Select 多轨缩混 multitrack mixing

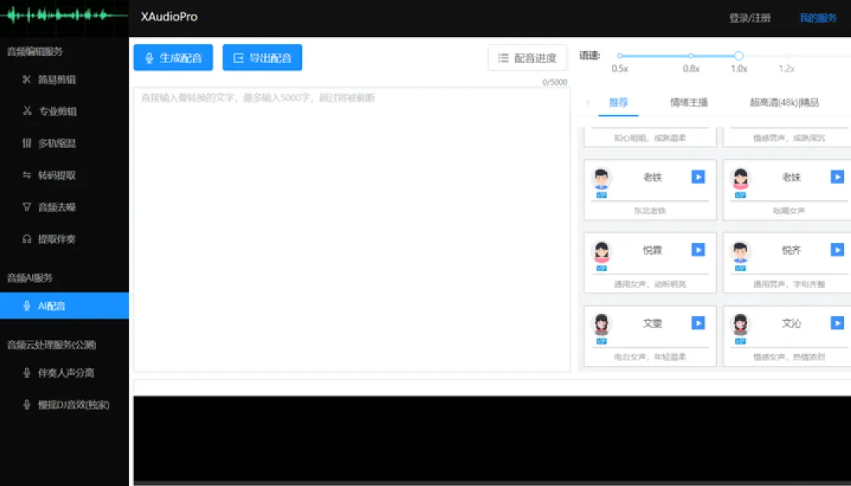point(56,143)
